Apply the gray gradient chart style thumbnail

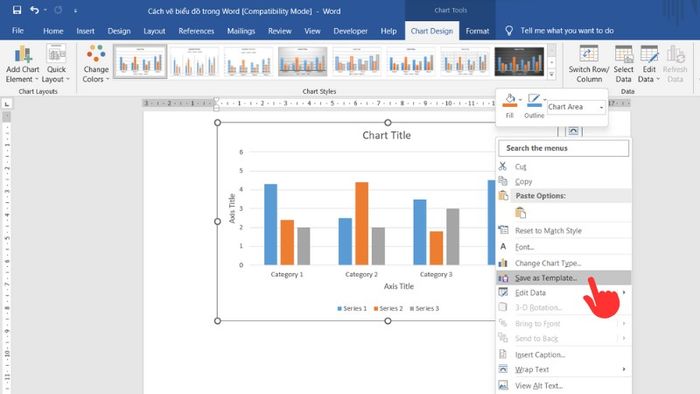tap(303, 61)
